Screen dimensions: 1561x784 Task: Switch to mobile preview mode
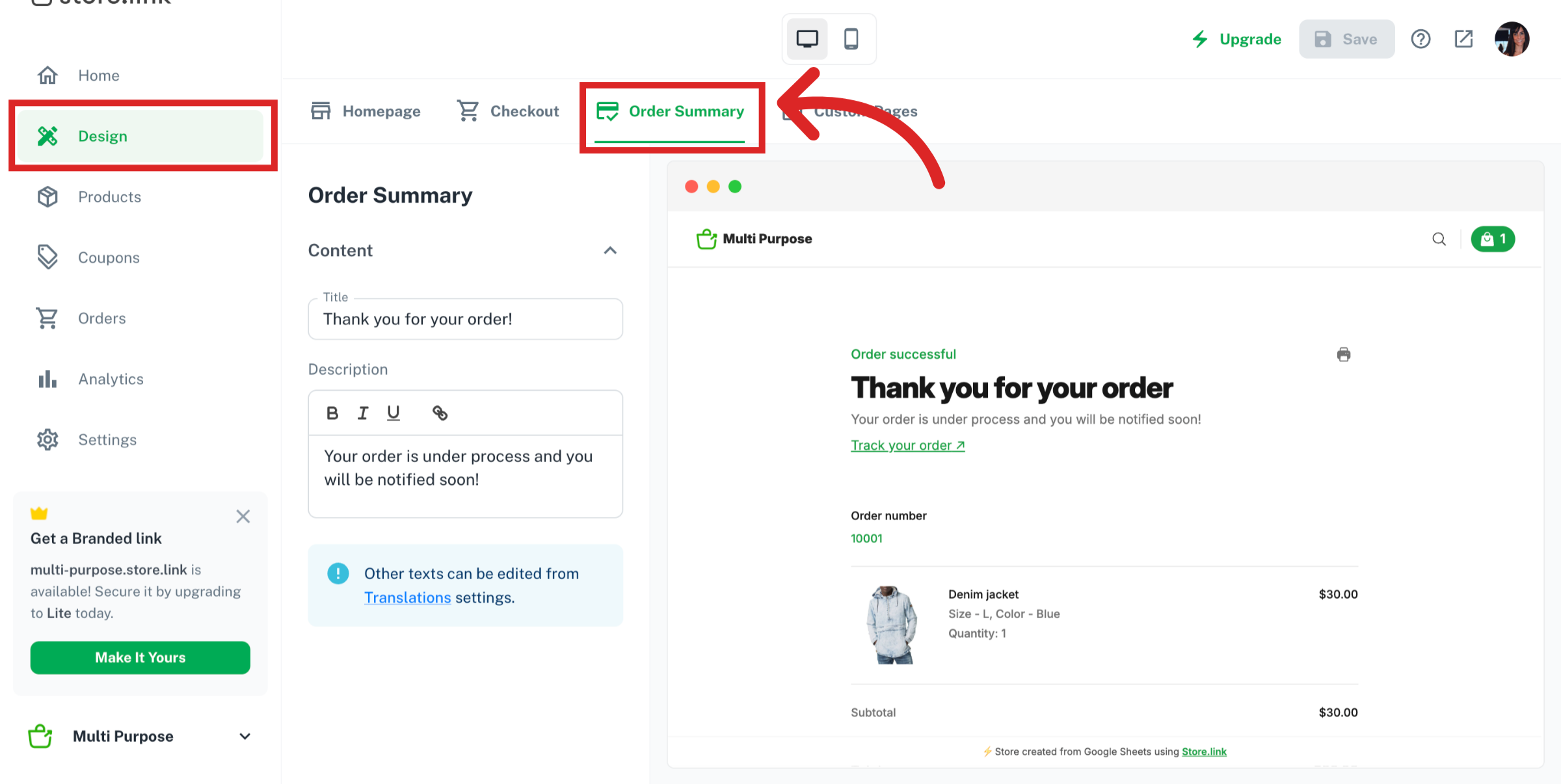(851, 39)
